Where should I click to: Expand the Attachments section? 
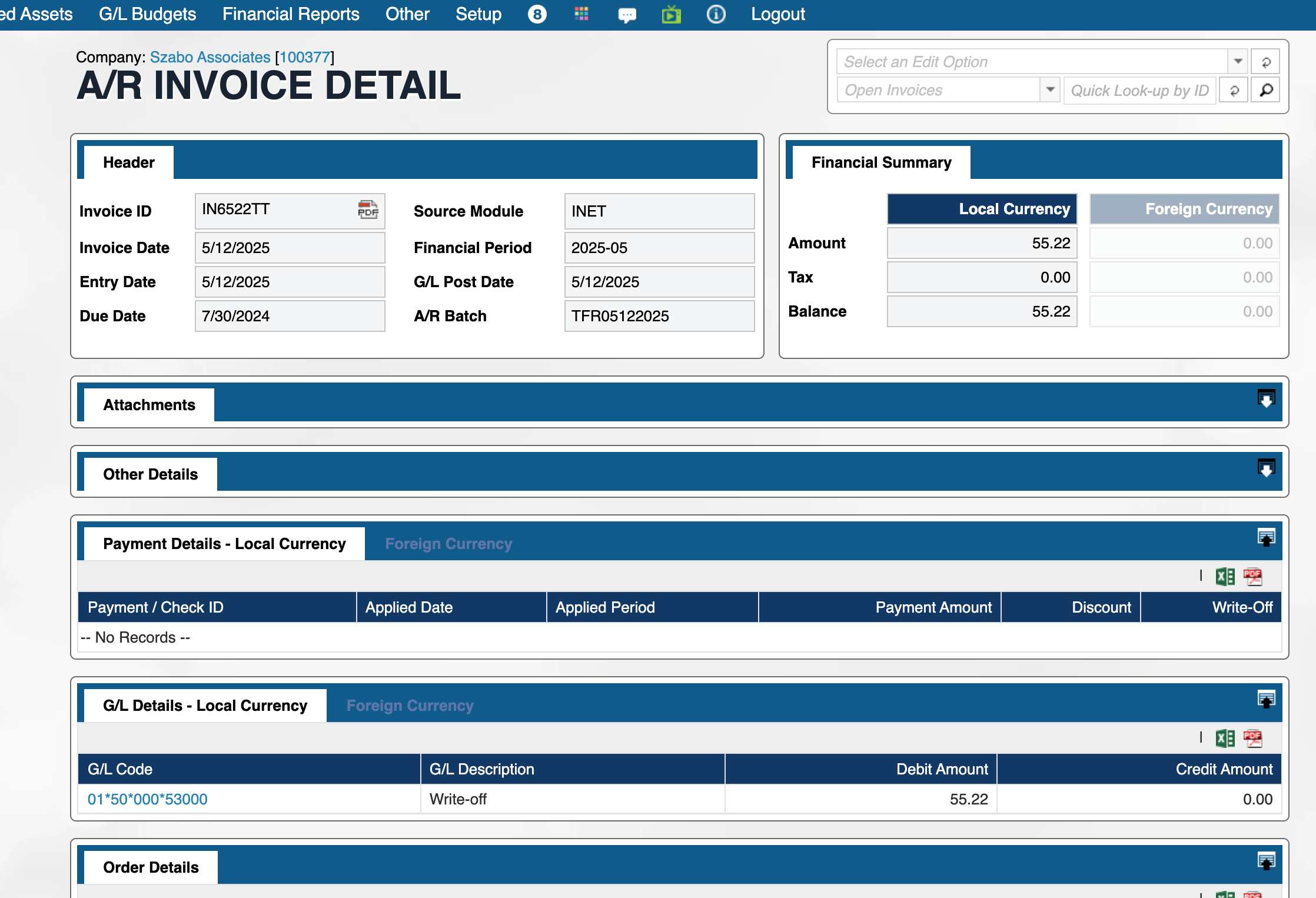click(x=1266, y=398)
